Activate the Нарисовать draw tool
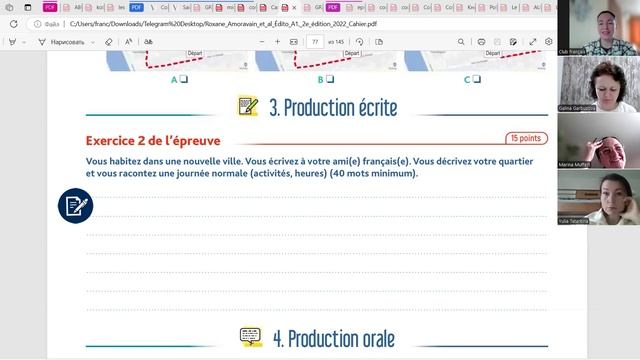The width and height of the screenshot is (640, 360). tap(61, 42)
